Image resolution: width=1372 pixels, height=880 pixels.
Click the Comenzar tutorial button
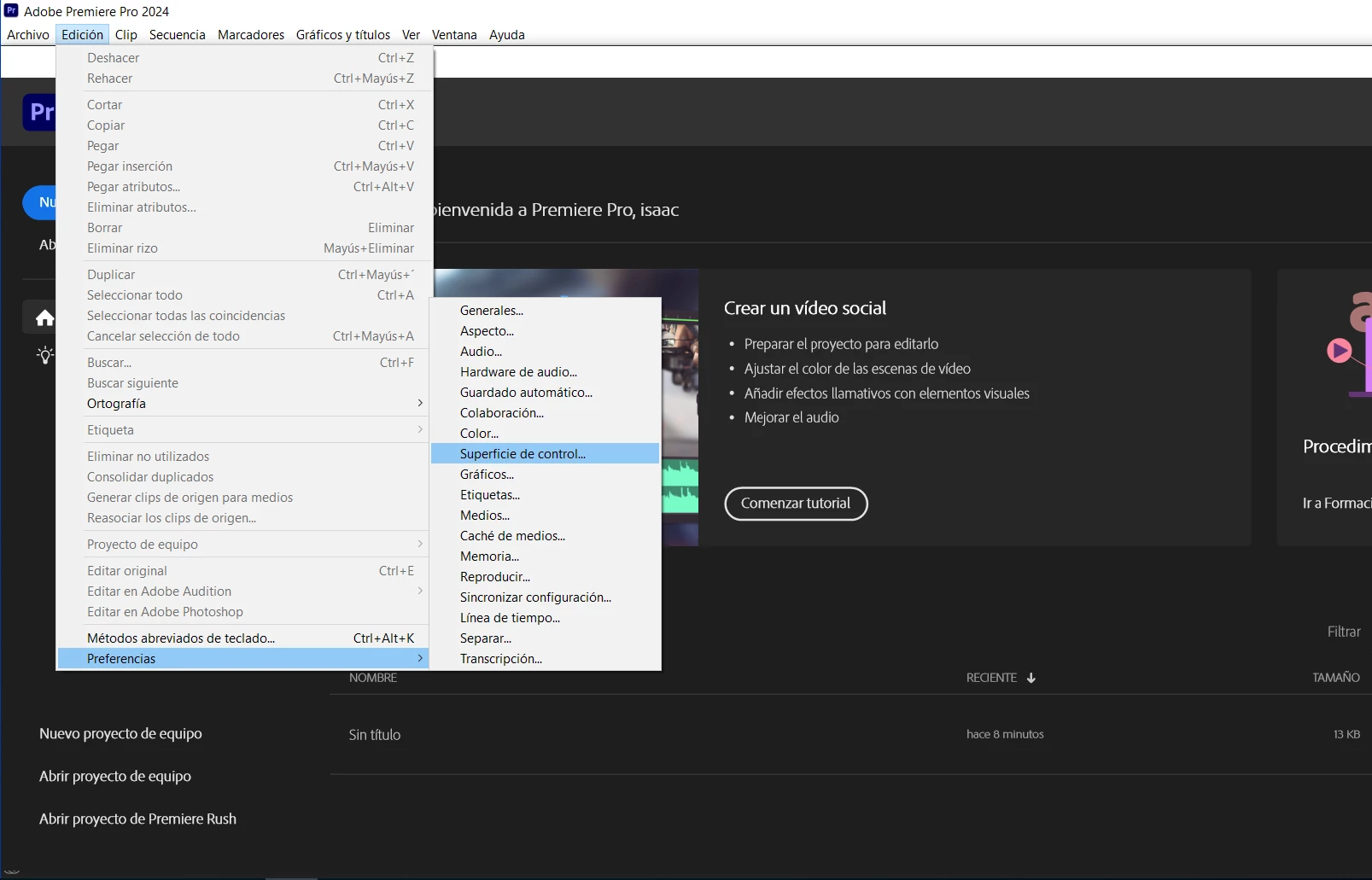pos(796,504)
